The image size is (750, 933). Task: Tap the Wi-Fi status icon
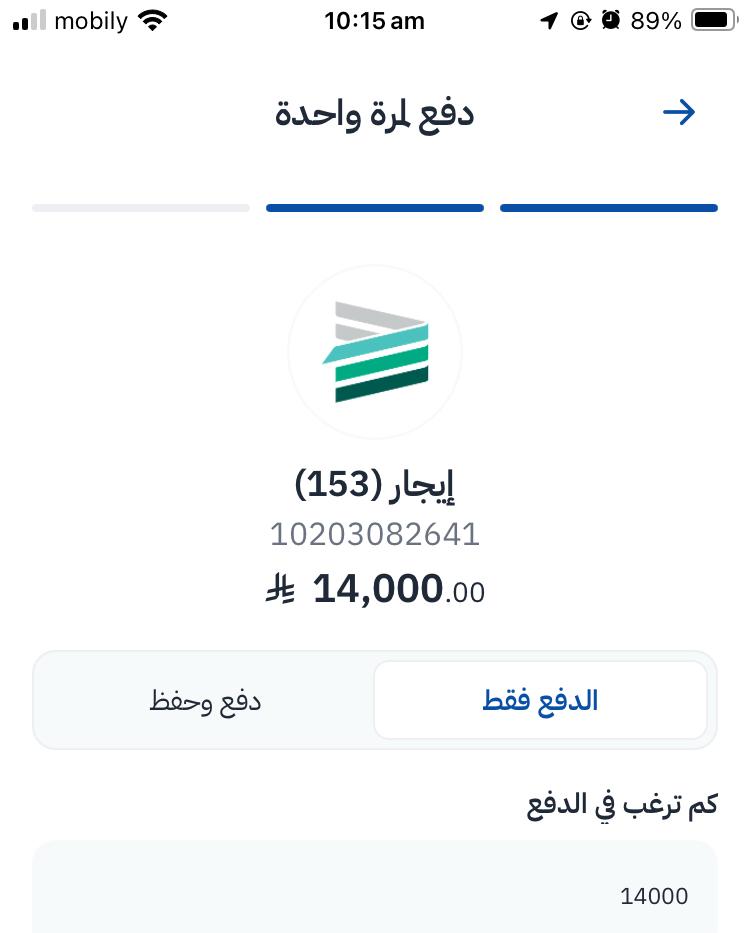(x=153, y=21)
